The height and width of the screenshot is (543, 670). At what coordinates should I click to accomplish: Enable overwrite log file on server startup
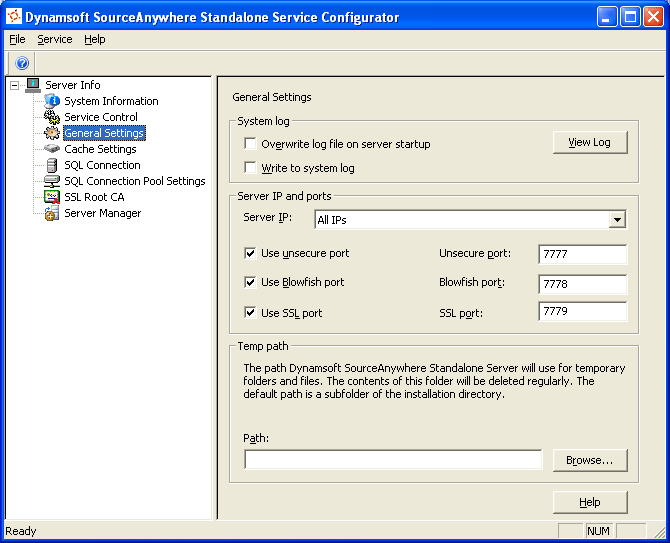tap(251, 144)
